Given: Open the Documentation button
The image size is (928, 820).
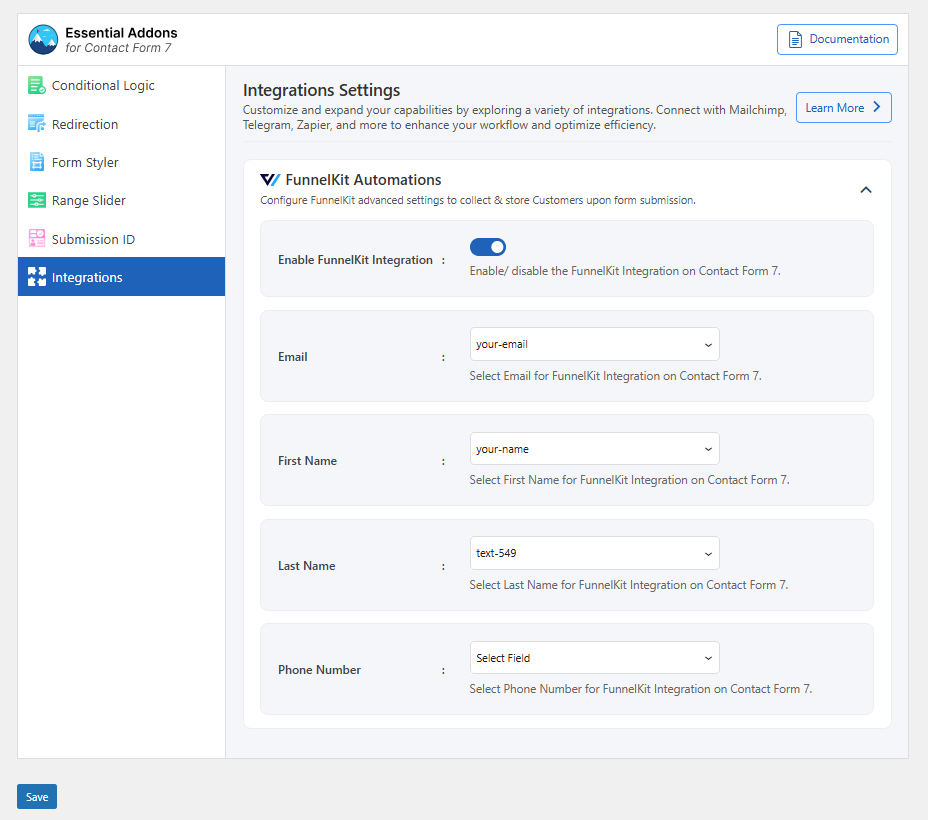Looking at the screenshot, I should tap(837, 40).
